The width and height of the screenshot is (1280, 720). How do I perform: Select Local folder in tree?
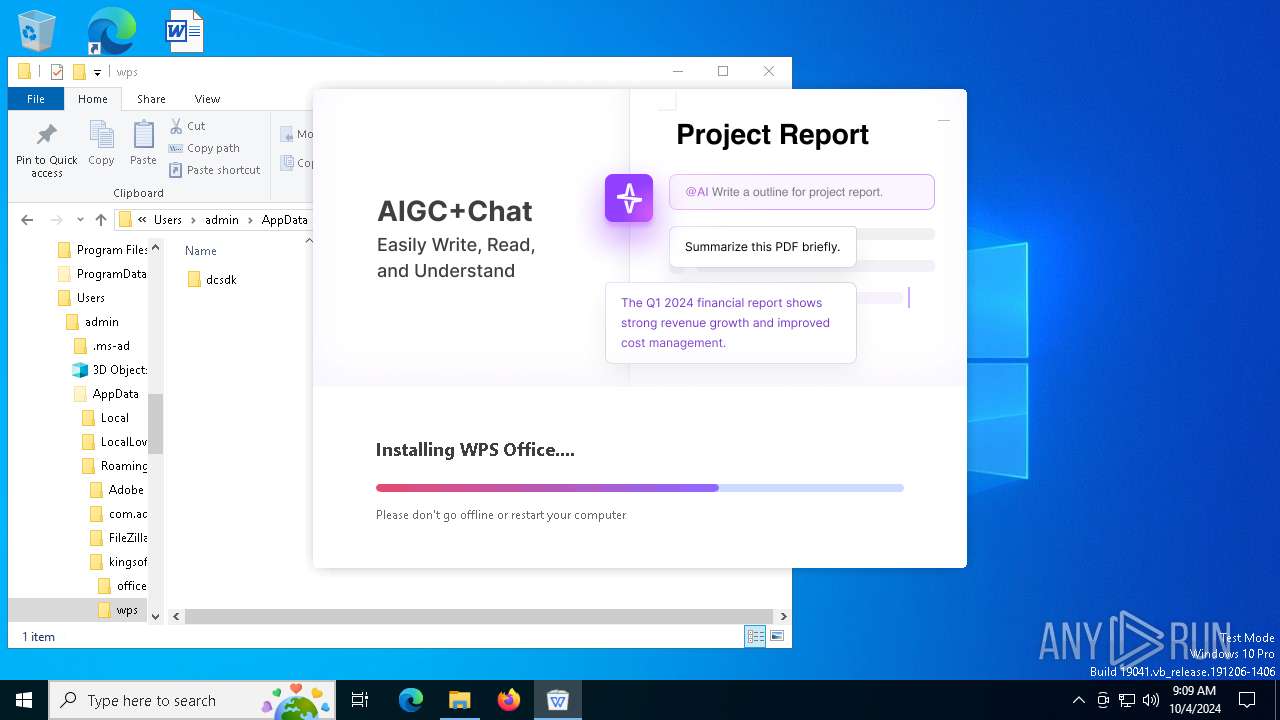[x=105, y=418]
